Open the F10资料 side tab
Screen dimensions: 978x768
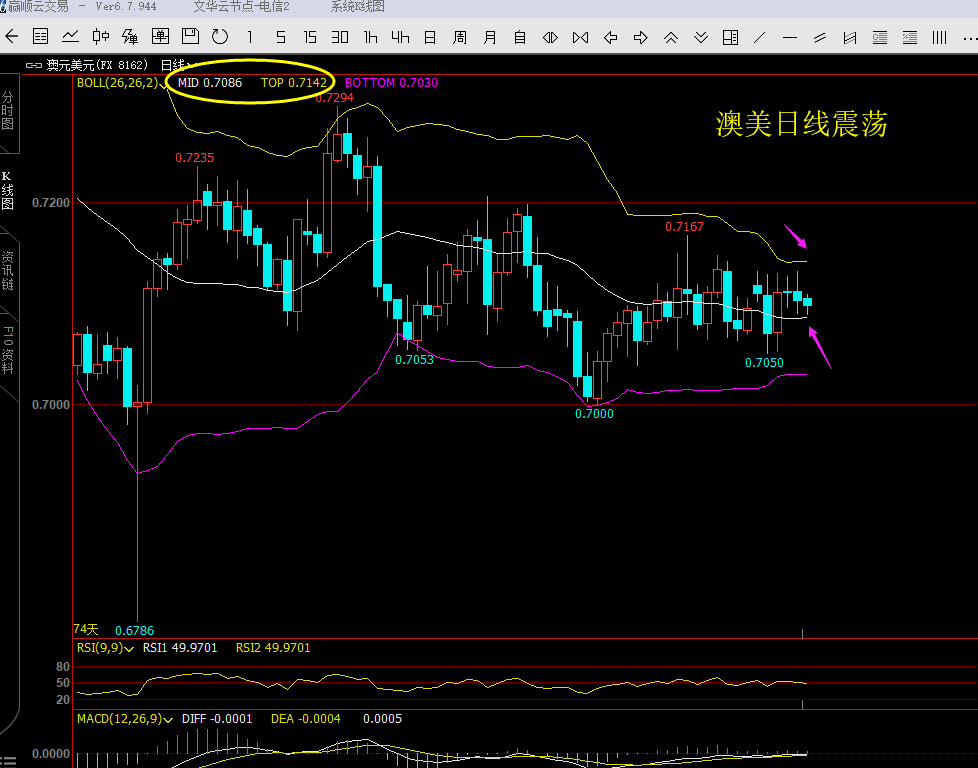click(x=7, y=349)
